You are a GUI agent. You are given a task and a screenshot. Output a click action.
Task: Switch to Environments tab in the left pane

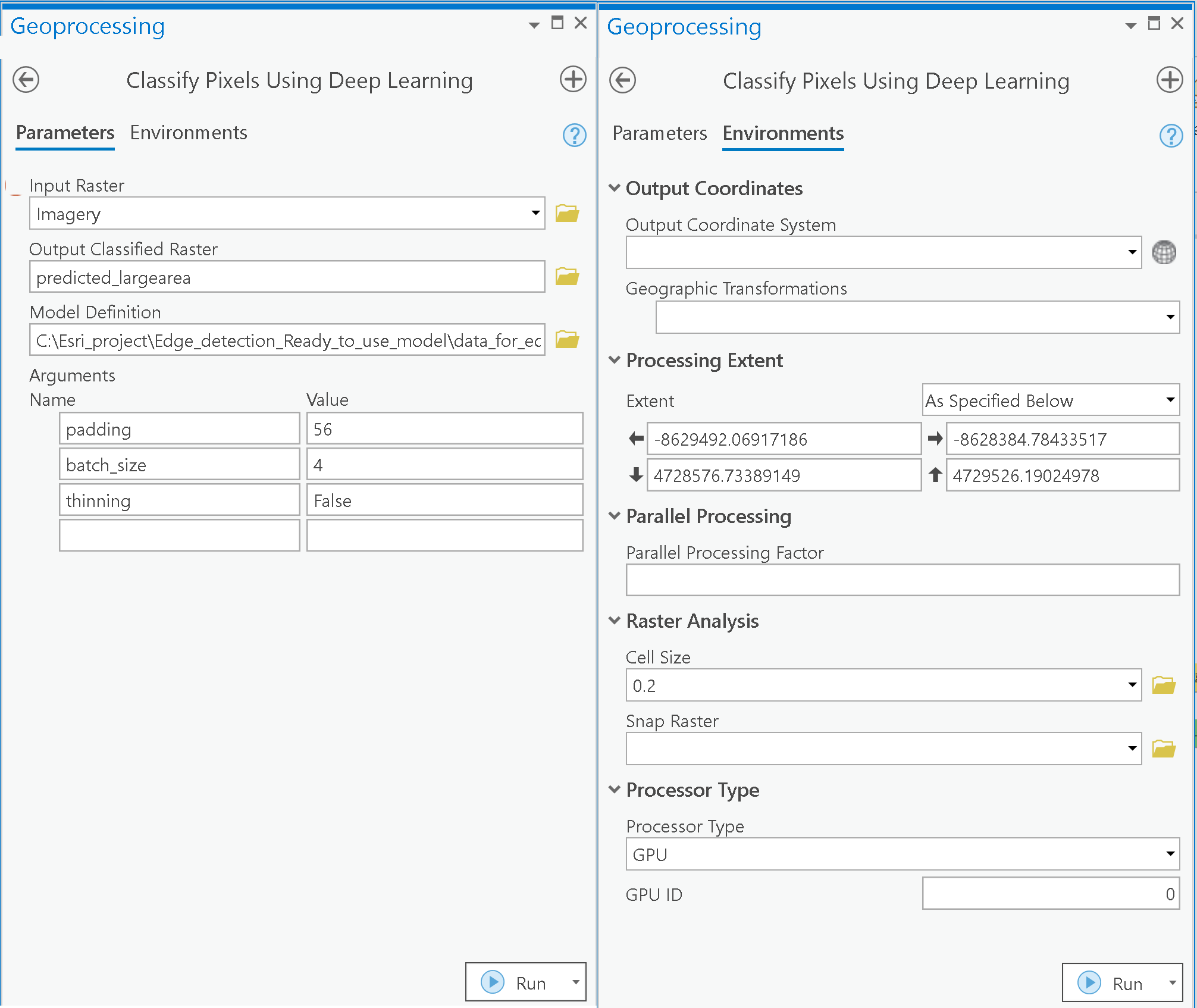[x=189, y=133]
